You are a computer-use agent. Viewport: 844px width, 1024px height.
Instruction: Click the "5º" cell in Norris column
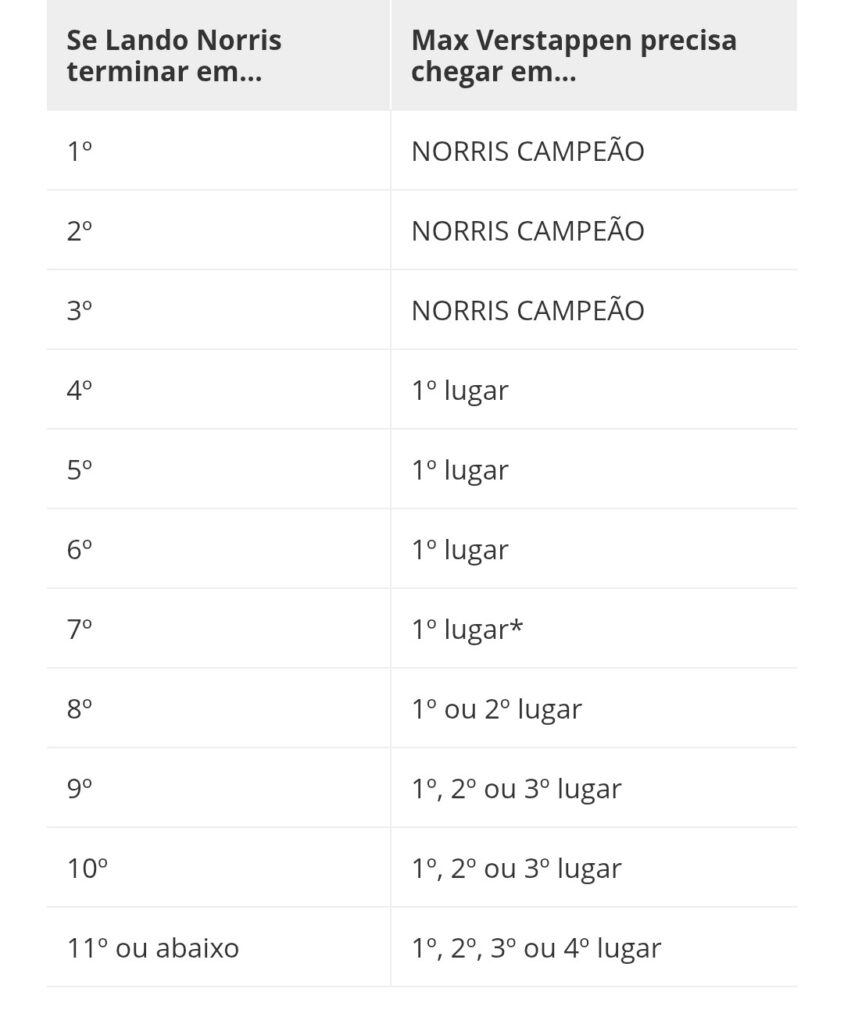(x=80, y=470)
